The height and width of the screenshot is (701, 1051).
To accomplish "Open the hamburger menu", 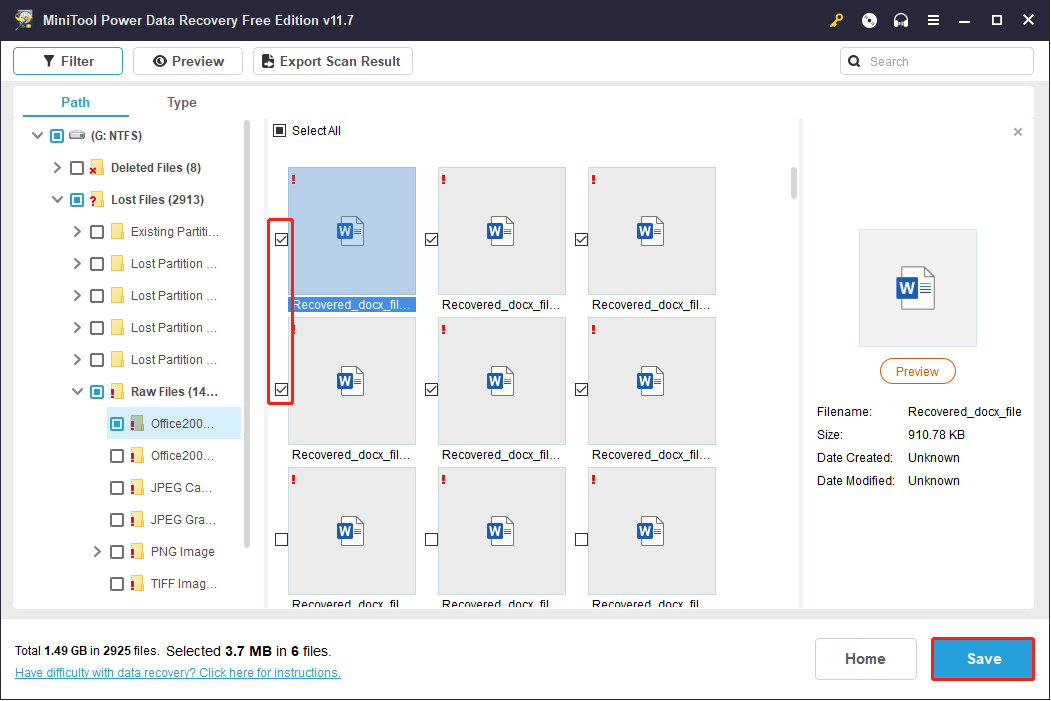I will coord(933,20).
